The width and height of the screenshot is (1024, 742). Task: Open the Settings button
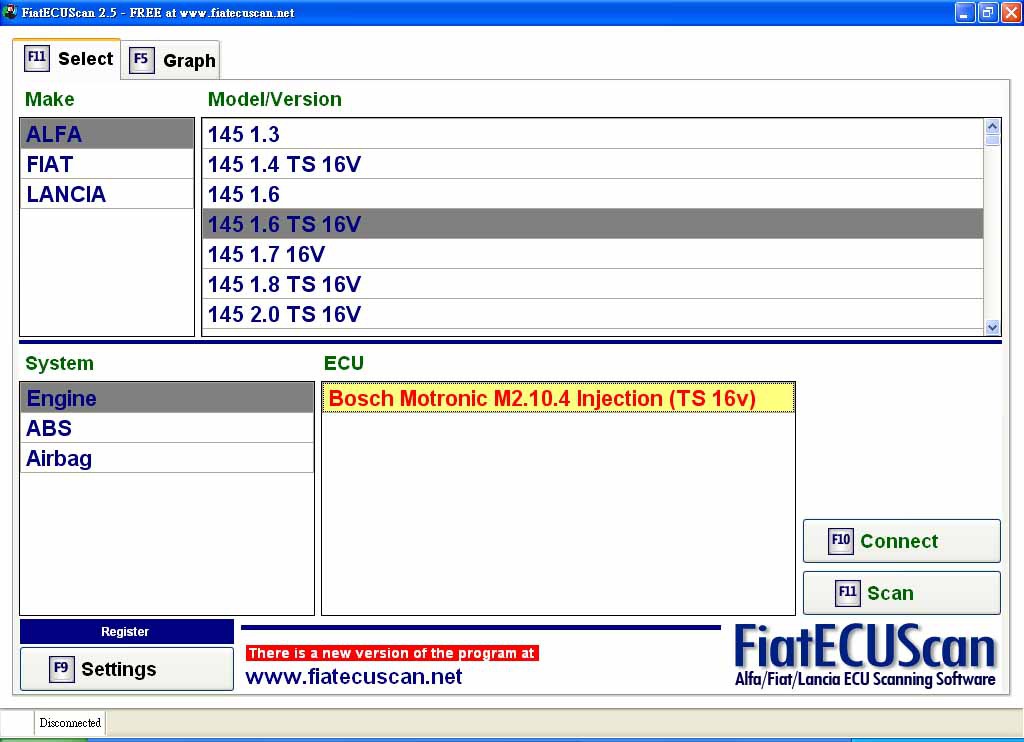pos(126,669)
